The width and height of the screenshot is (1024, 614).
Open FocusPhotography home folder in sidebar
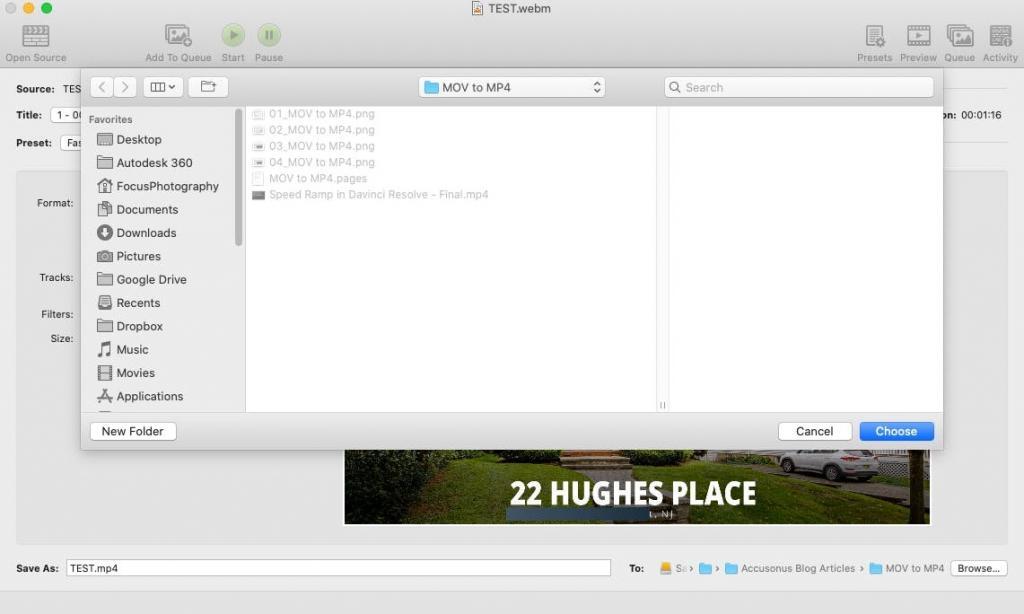point(157,186)
